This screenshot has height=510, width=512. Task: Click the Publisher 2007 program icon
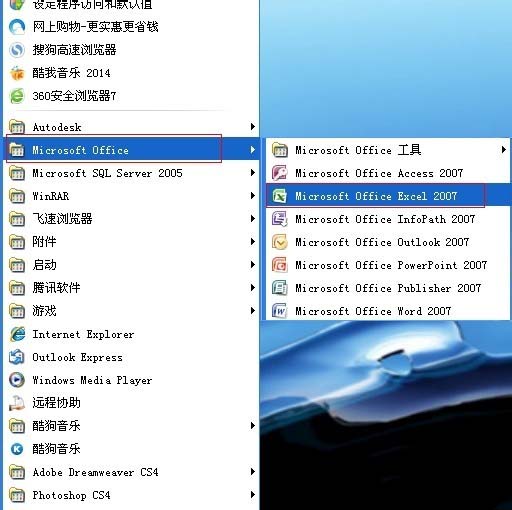pyautogui.click(x=279, y=288)
